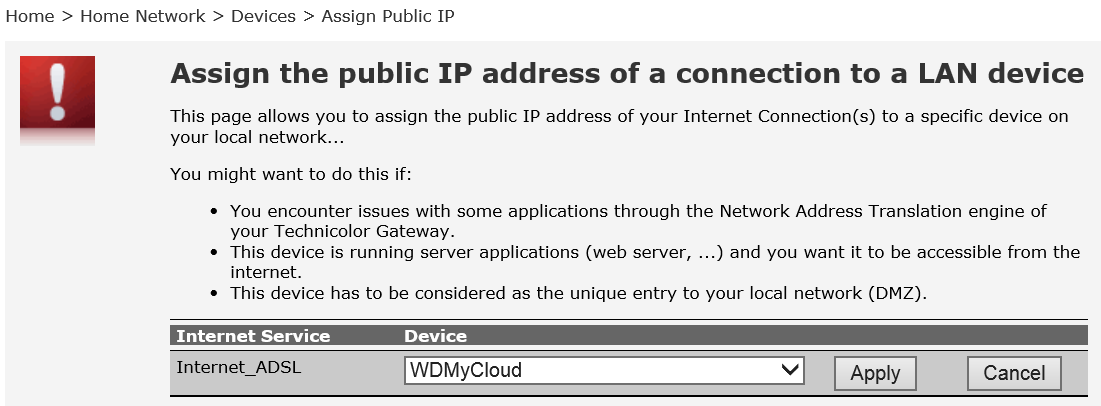Click the "You might want to do this if" text
The image size is (1101, 406).
coord(291,175)
